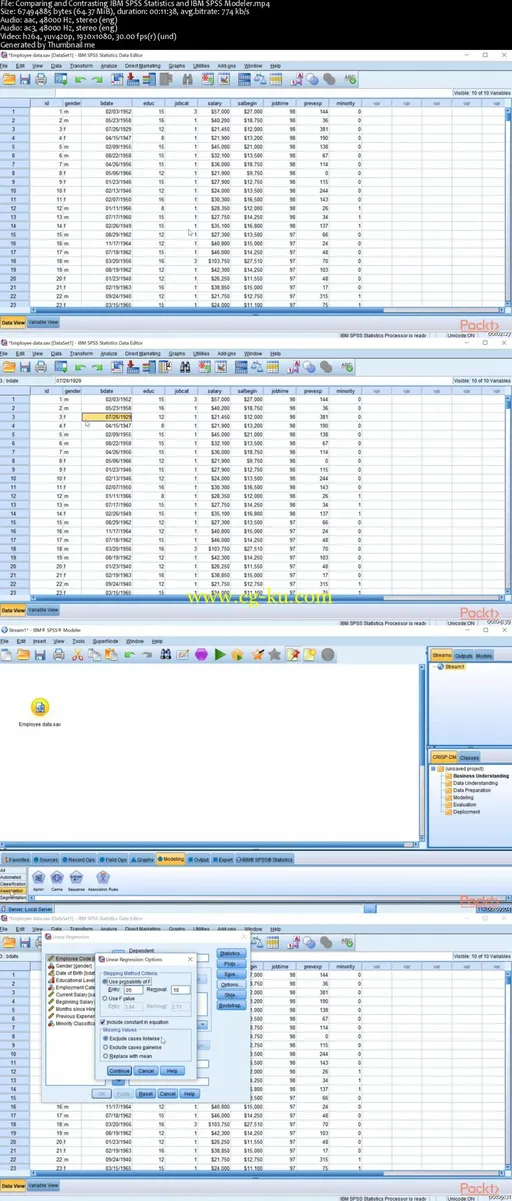This screenshot has height=1201, width=512.
Task: Open the Sources palette tab
Action: [x=46, y=859]
